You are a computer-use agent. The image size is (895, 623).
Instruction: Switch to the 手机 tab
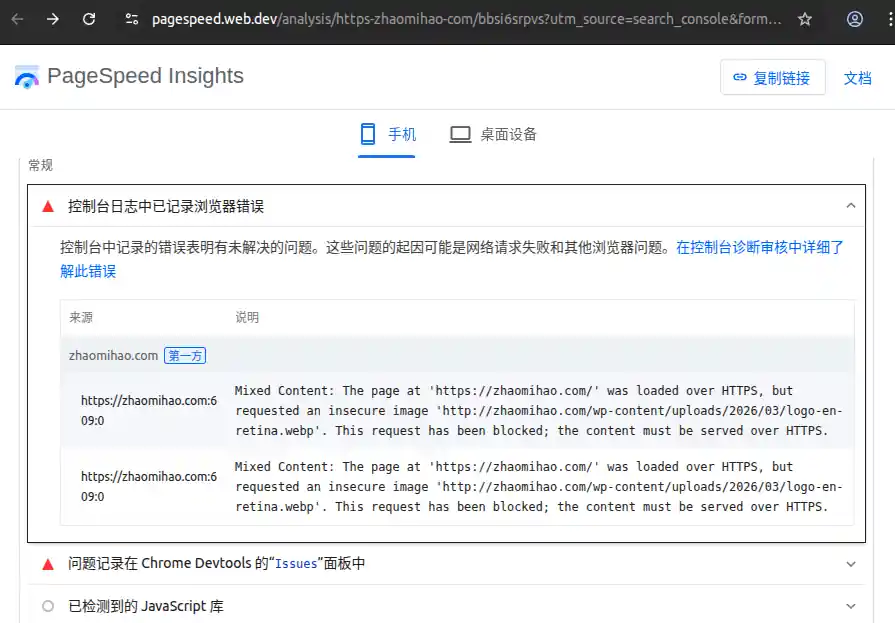tap(387, 134)
